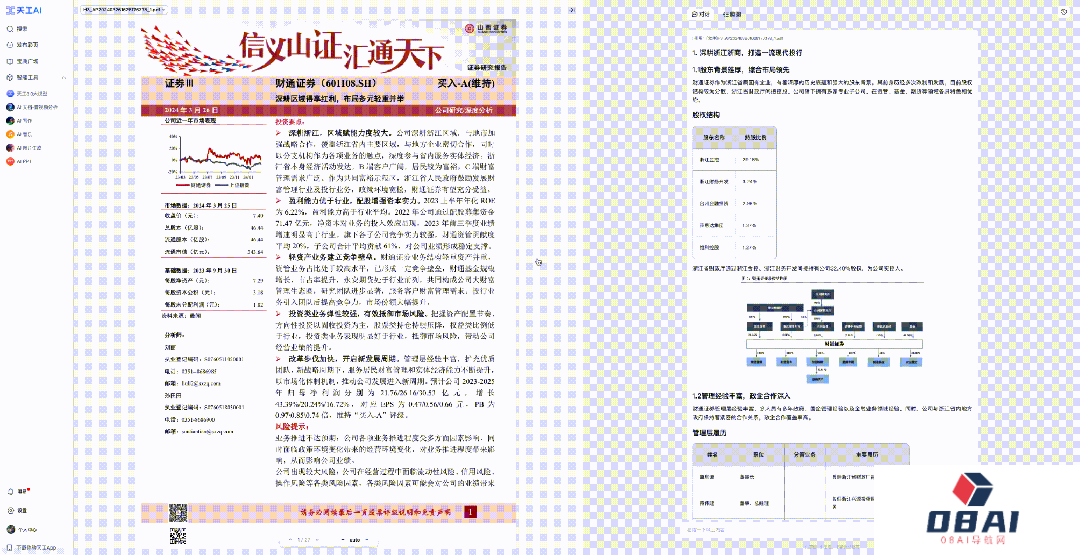Click the download 天工 app link
The width and height of the screenshot is (1080, 555).
click(35, 548)
